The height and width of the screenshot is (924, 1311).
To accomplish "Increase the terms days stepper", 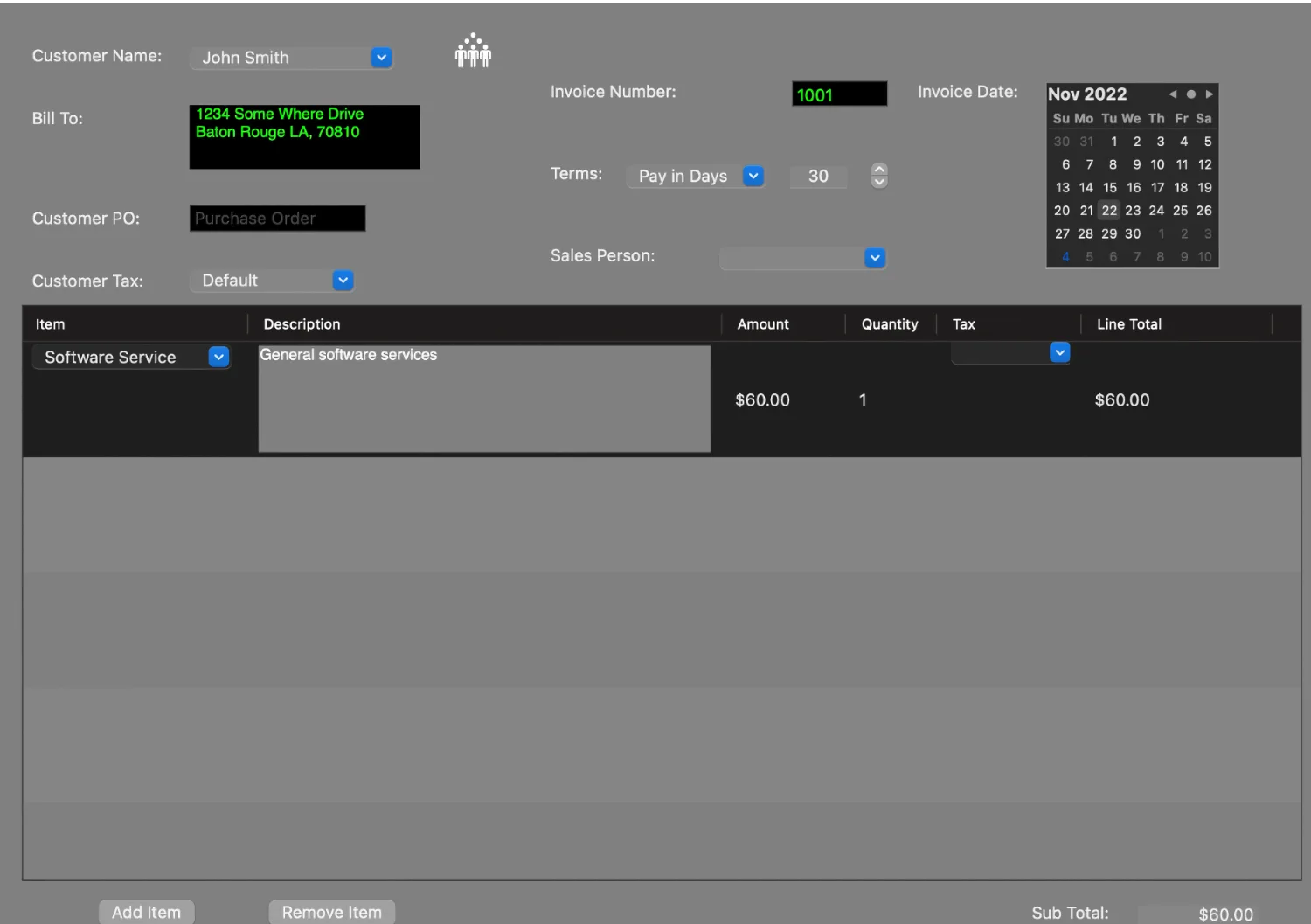I will [x=879, y=170].
